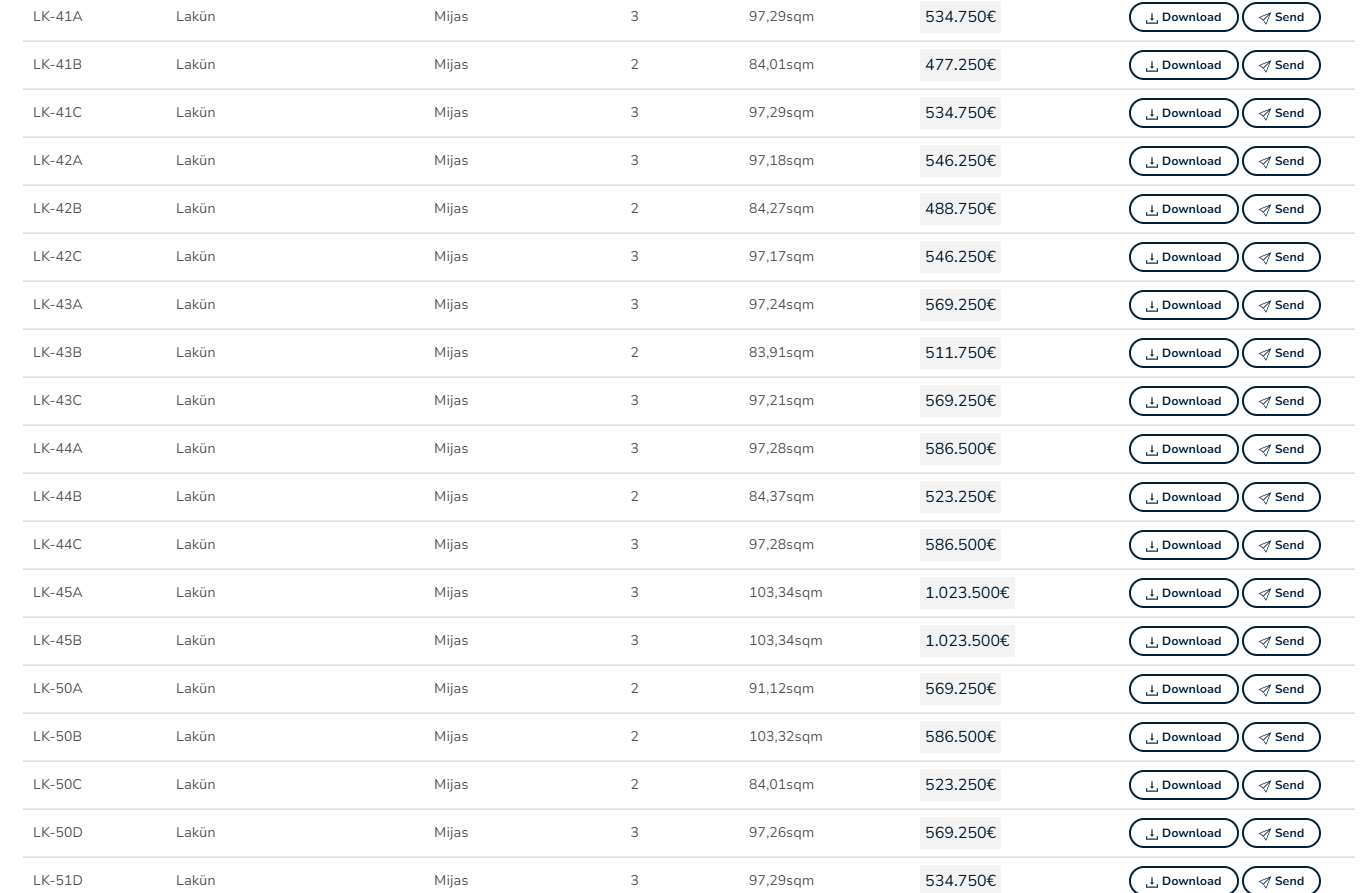Click the send icon in the LK-51D row
The image size is (1370, 893).
(x=1265, y=882)
